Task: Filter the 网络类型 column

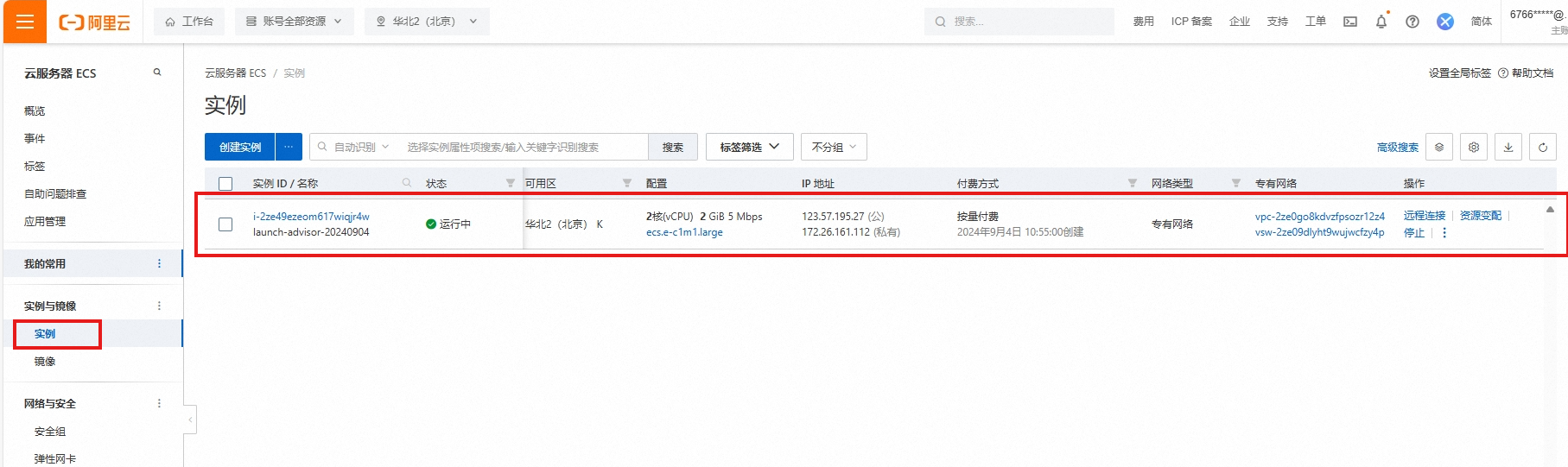Action: (x=1236, y=183)
